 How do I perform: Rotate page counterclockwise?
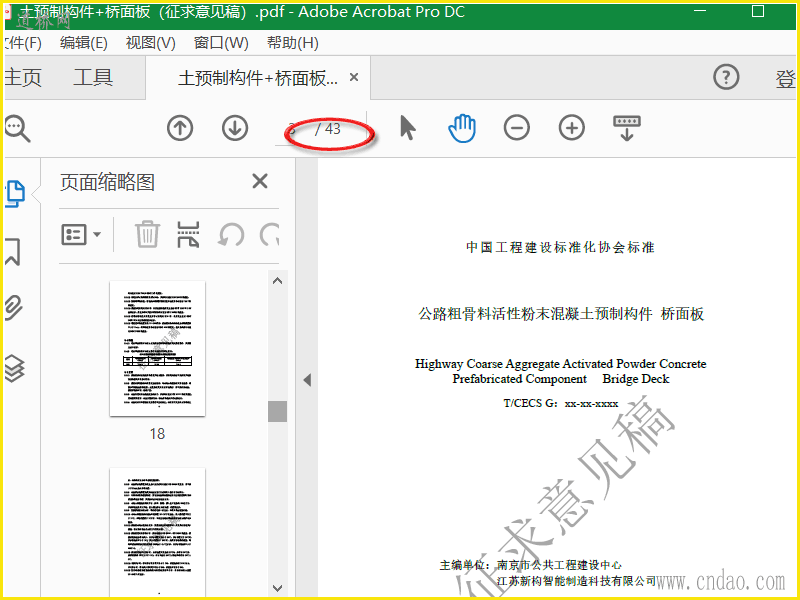[x=231, y=235]
